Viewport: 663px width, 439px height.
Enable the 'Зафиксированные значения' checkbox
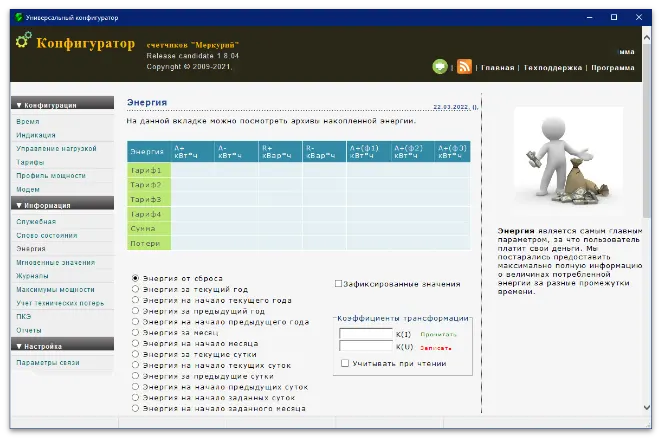click(338, 284)
